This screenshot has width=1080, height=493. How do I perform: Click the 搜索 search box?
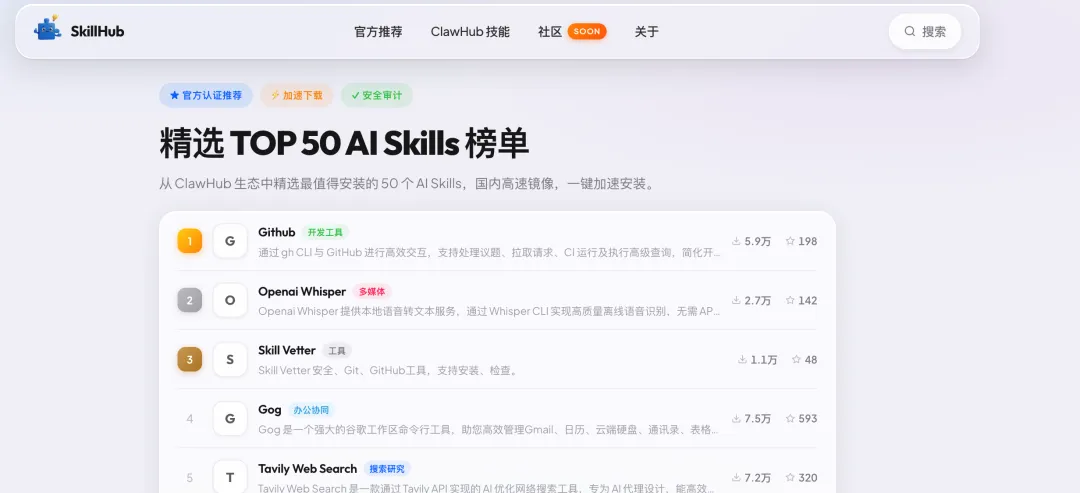pyautogui.click(x=925, y=32)
